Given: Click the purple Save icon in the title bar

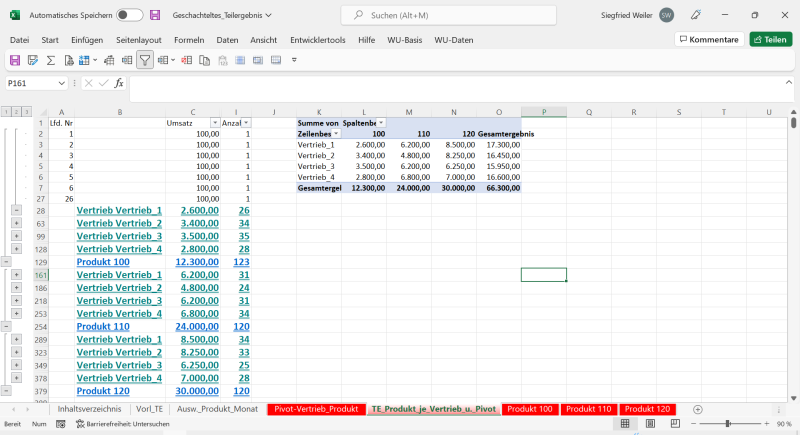Looking at the screenshot, I should (155, 15).
